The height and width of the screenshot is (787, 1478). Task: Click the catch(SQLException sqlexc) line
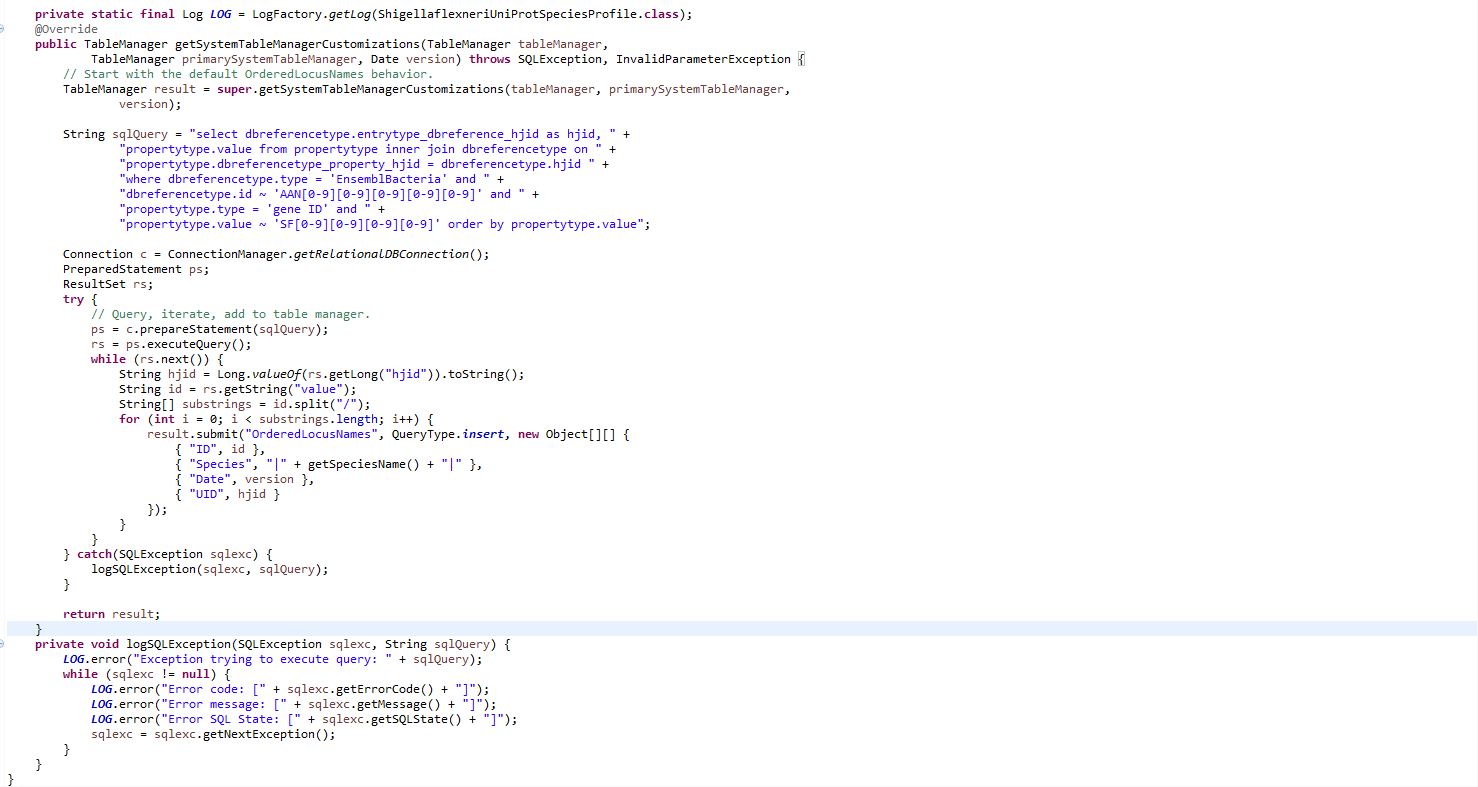coord(168,554)
